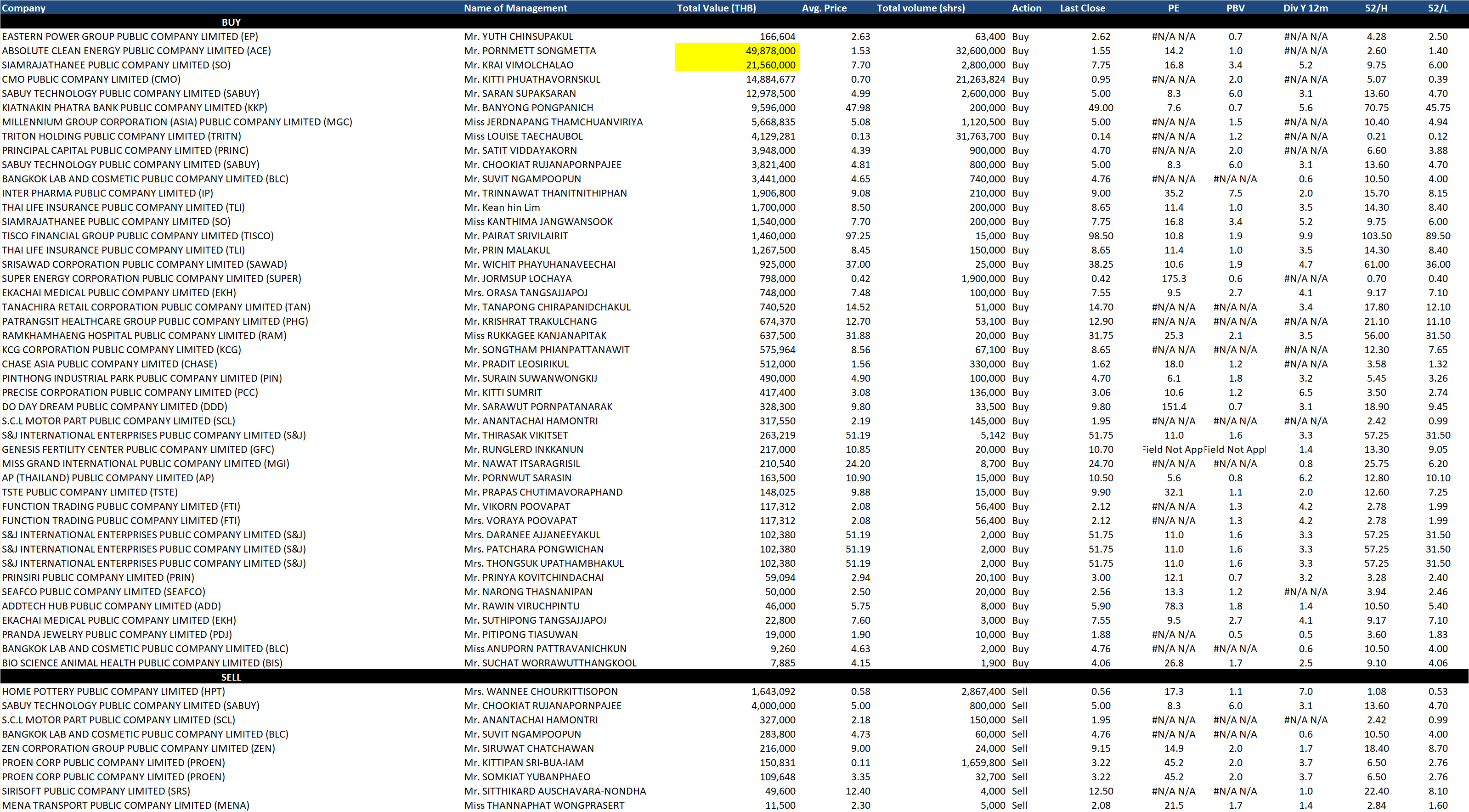
Task: Select SIRISOFT PUBLIC COMPANY (SRS) cell
Action: (x=95, y=791)
